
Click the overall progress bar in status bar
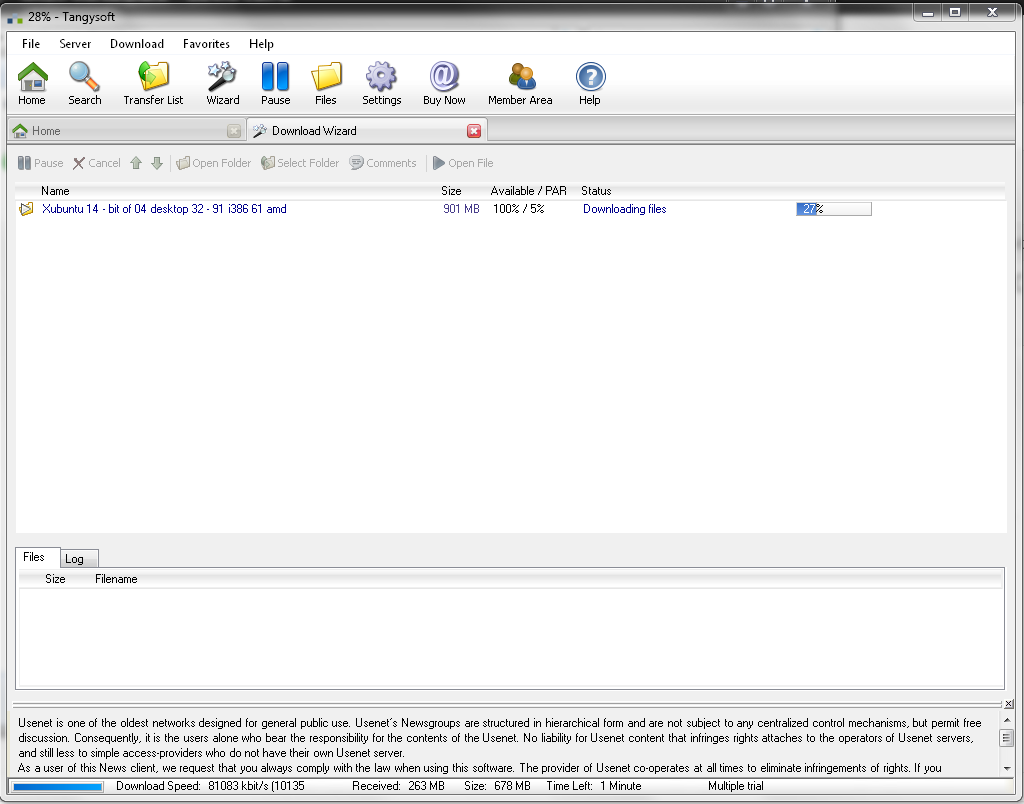click(57, 786)
